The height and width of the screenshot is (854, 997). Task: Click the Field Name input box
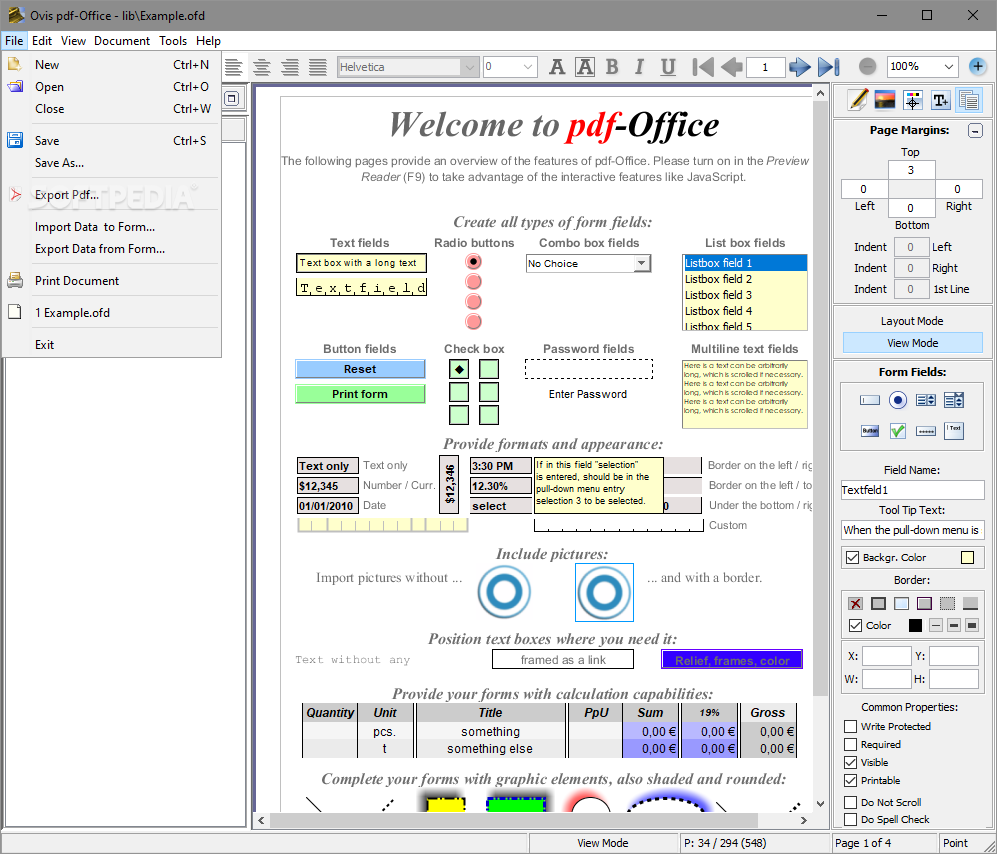pyautogui.click(x=912, y=490)
